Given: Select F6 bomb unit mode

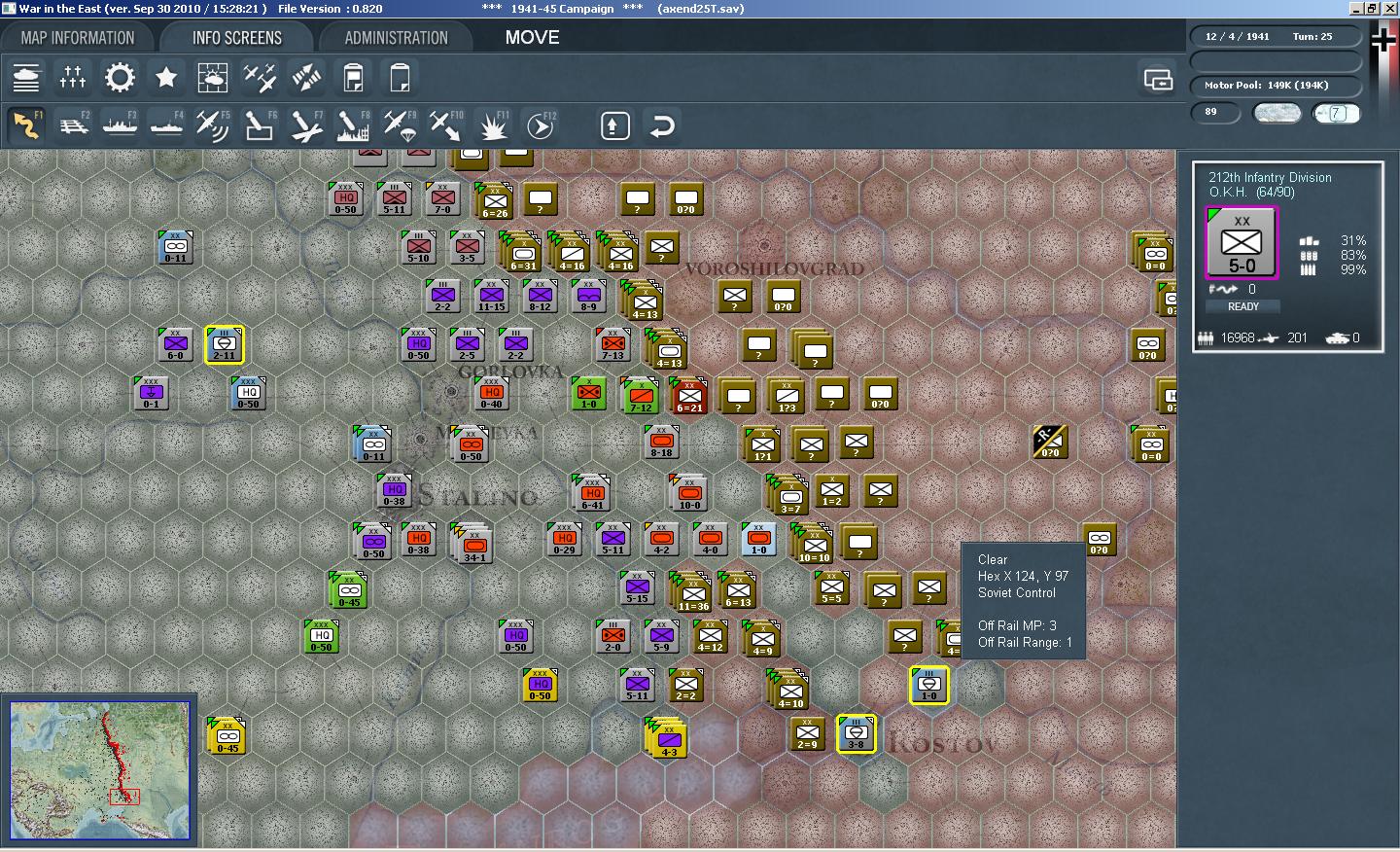Looking at the screenshot, I should (260, 125).
